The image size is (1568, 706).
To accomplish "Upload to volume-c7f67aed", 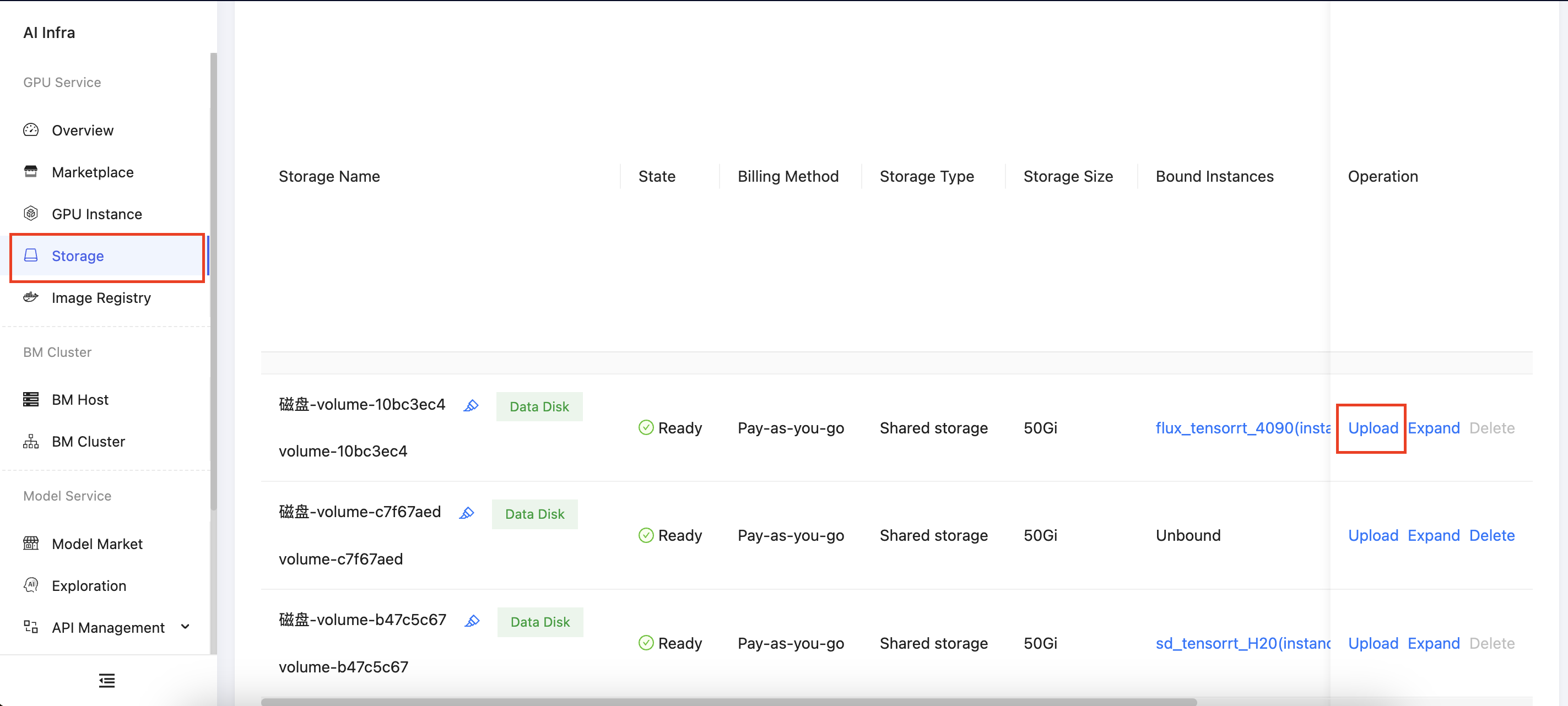I will (1372, 536).
